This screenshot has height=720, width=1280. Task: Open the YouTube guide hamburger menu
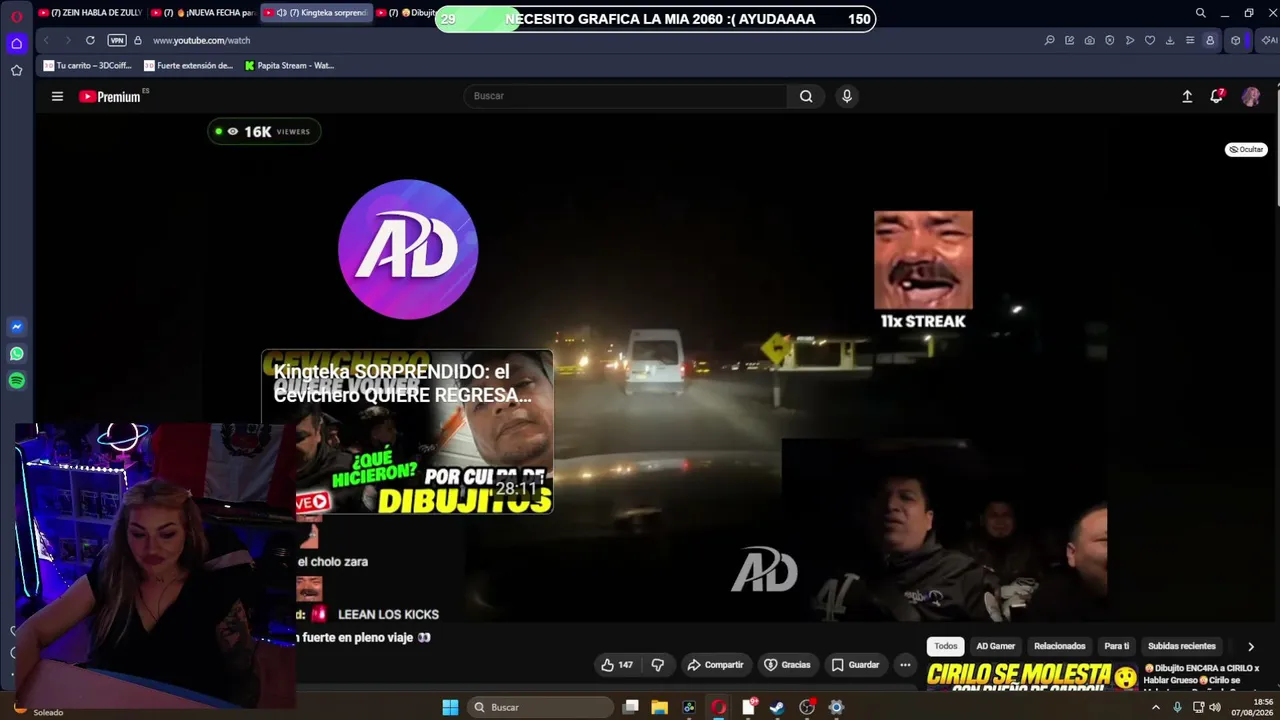pyautogui.click(x=57, y=96)
